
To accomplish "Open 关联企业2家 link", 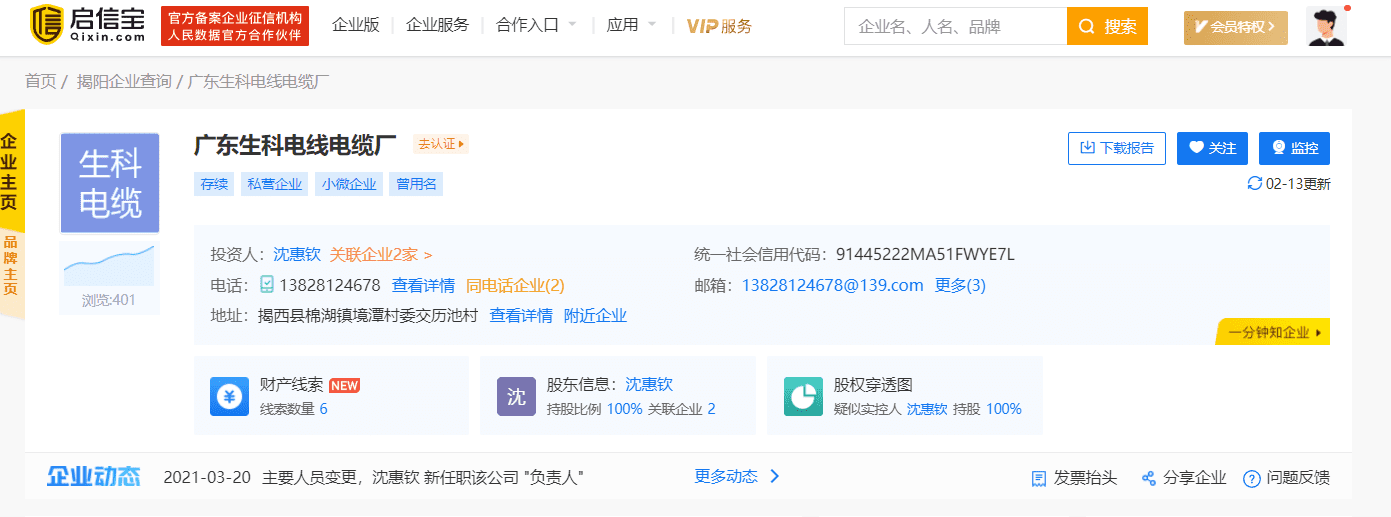I will (x=381, y=255).
